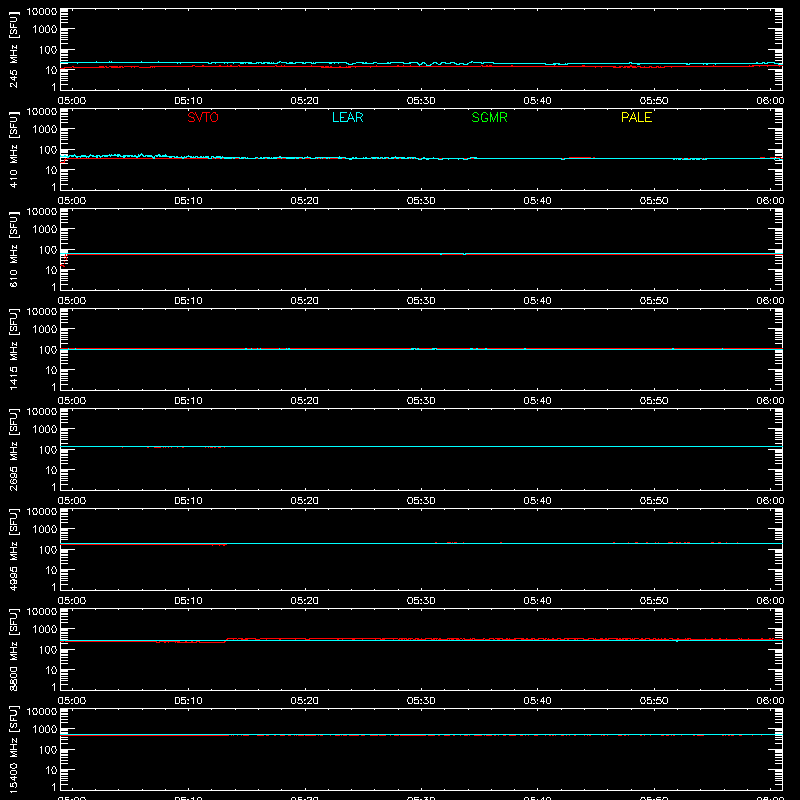Select the 1415 MHz [SFU] axis title
The image size is (800, 800).
coord(13,349)
